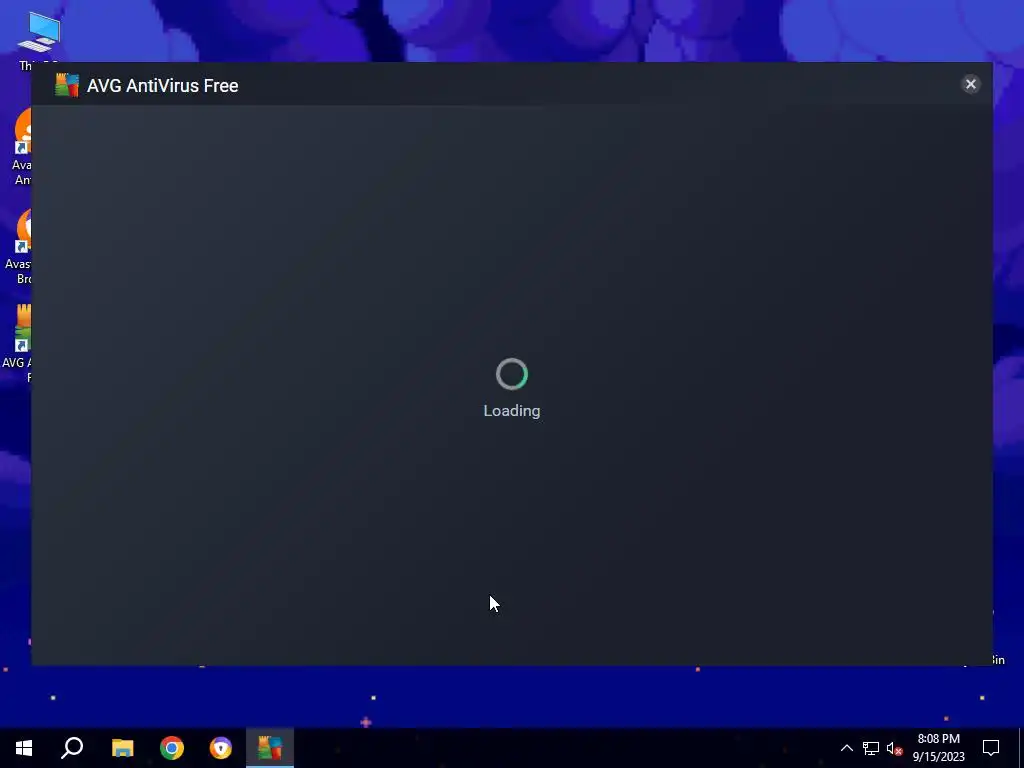1024x768 pixels.
Task: Open the clock showing 8:08 PM
Action: pyautogui.click(x=938, y=748)
